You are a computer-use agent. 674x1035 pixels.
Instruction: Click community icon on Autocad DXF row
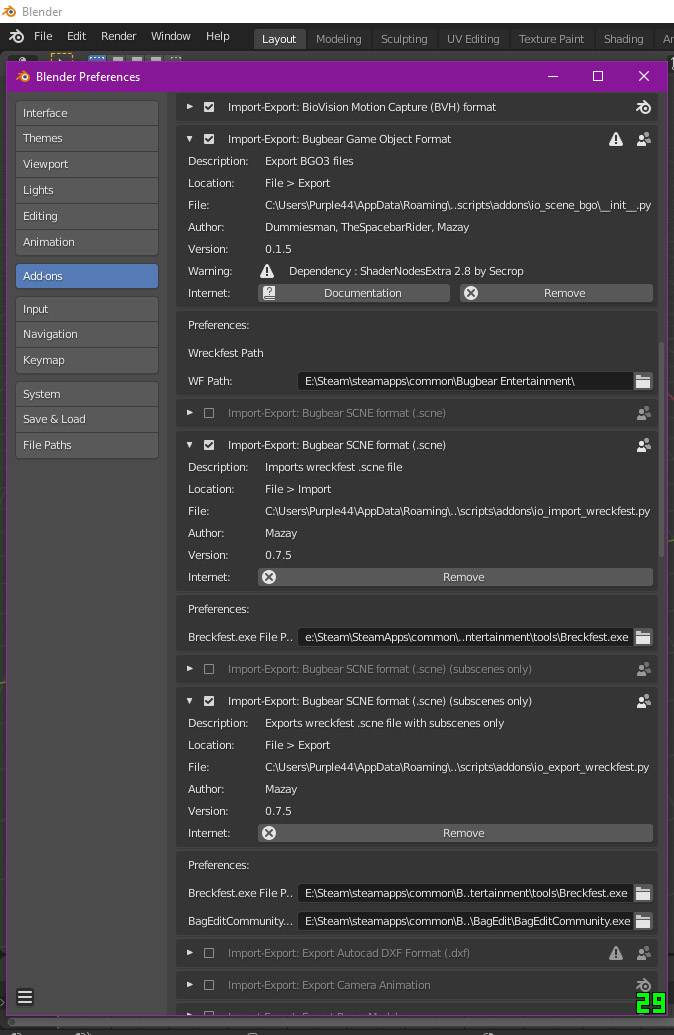tap(643, 953)
